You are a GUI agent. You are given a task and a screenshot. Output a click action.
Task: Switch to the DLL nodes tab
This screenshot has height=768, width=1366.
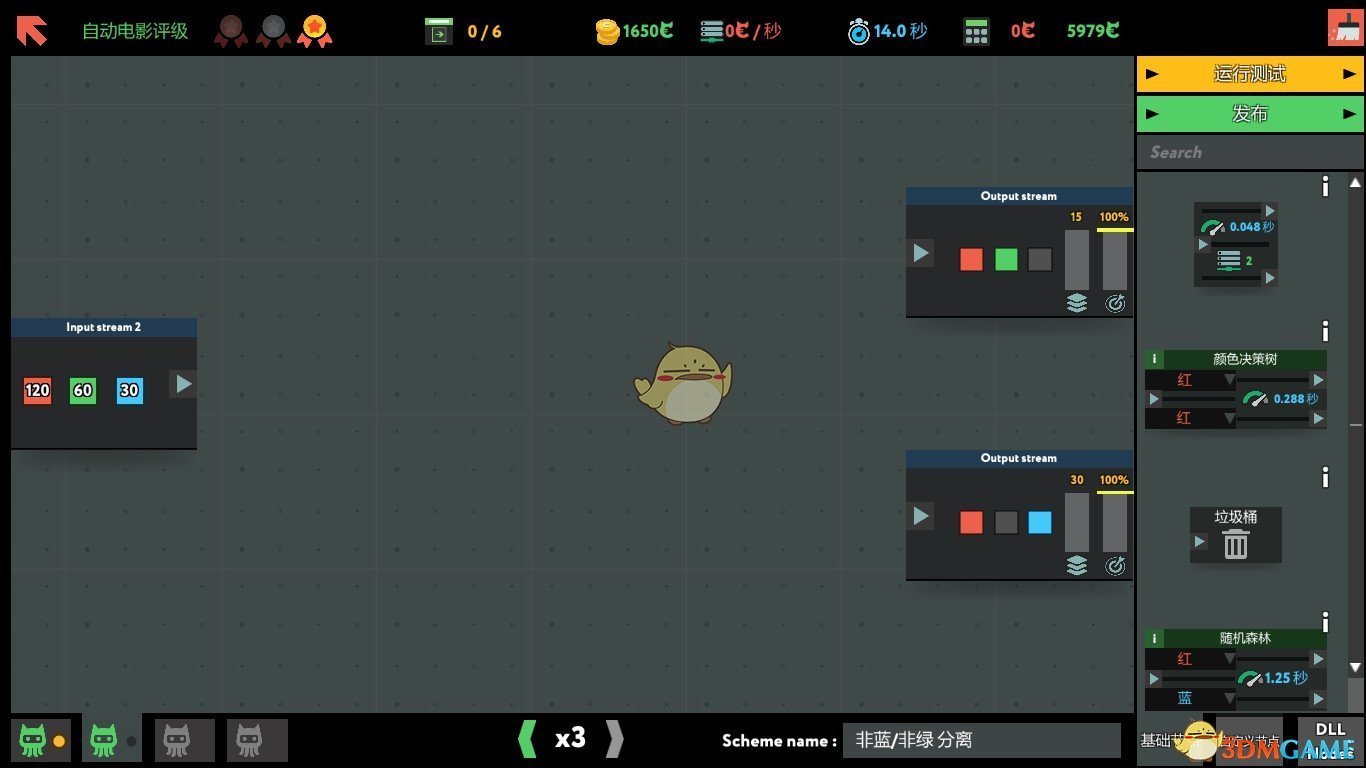tap(1330, 740)
